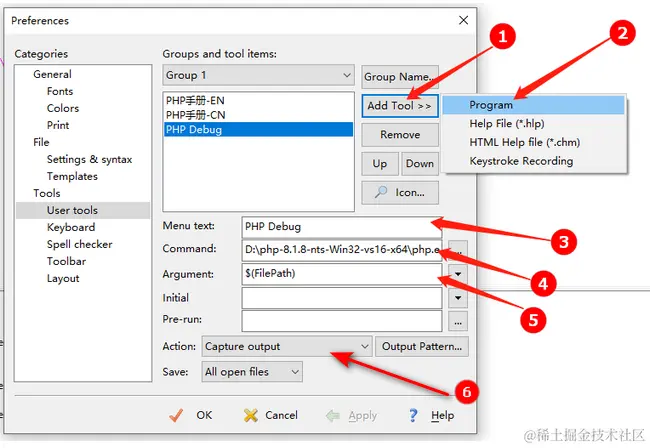Select PHP手册-CN tool item

(x=258, y=115)
